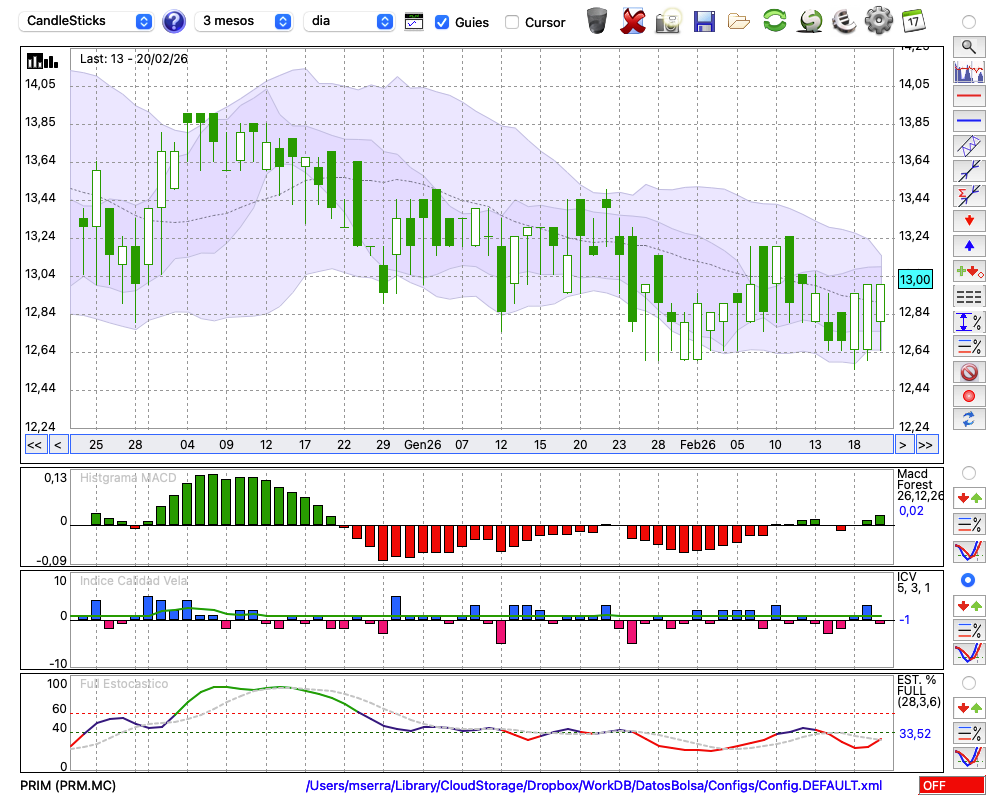Click the cyan 13,00 price label
1000x800 pixels.
pos(915,279)
